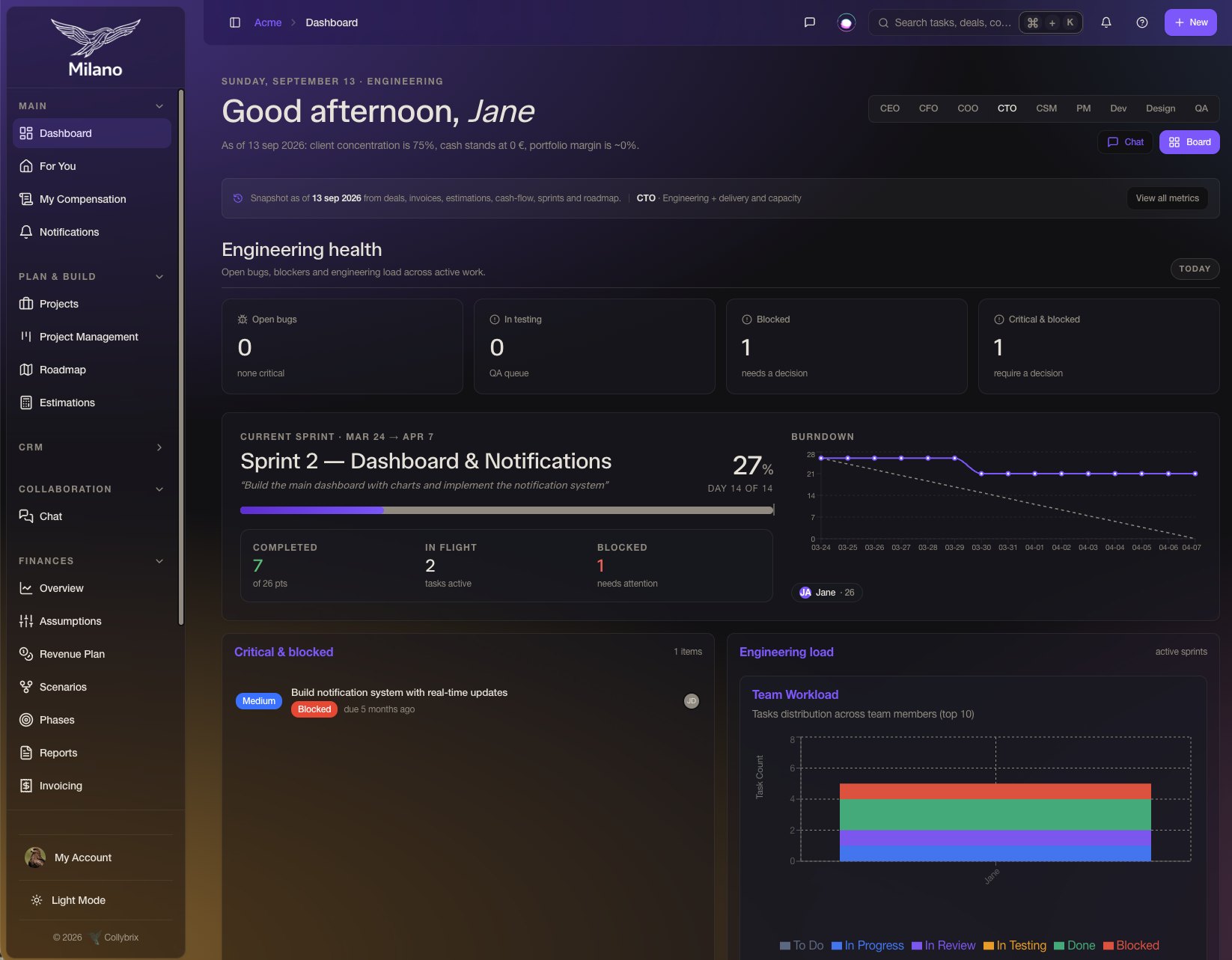Click the New button
Viewport: 1232px width, 960px height.
pyautogui.click(x=1191, y=22)
